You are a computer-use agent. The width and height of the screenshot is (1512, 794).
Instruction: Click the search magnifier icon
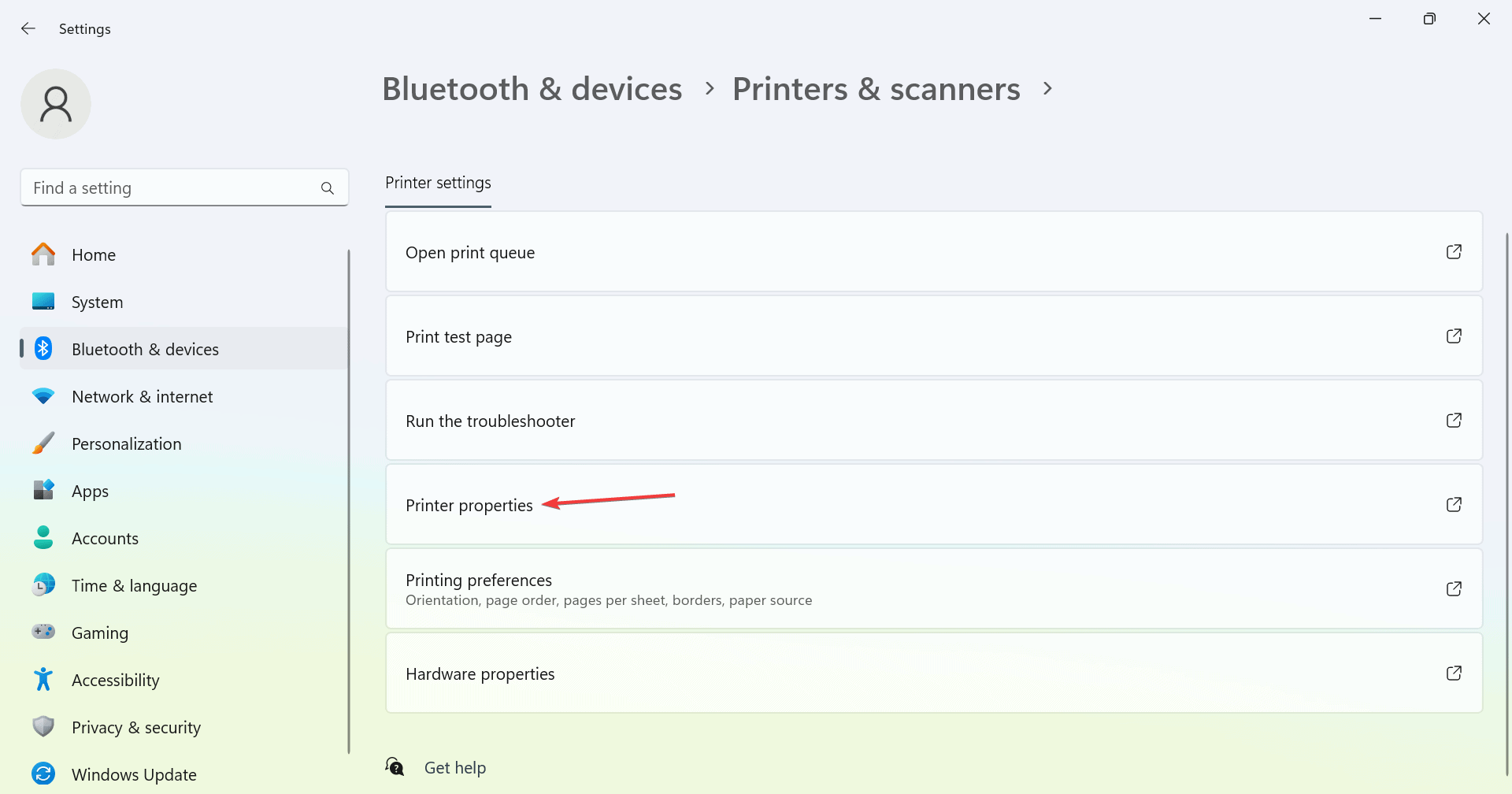tap(328, 188)
